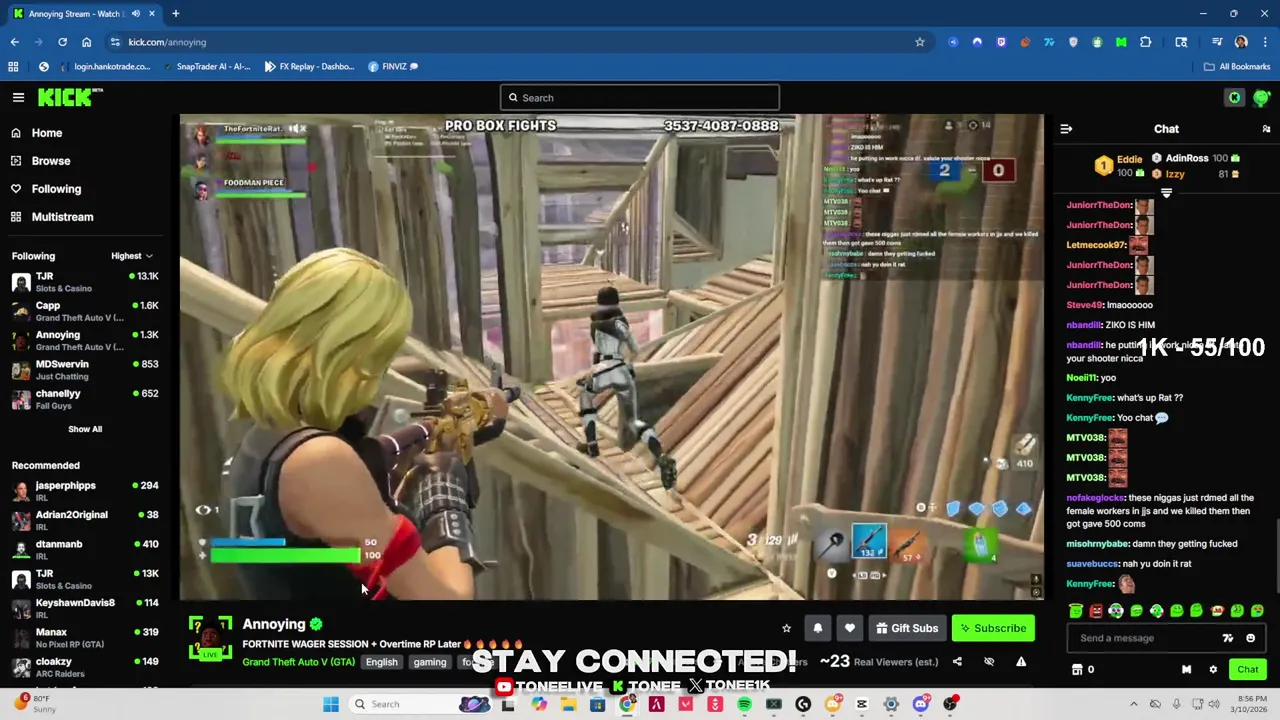This screenshot has height=720, width=1280.
Task: Open Chrome three-dot menu
Action: point(1265,42)
